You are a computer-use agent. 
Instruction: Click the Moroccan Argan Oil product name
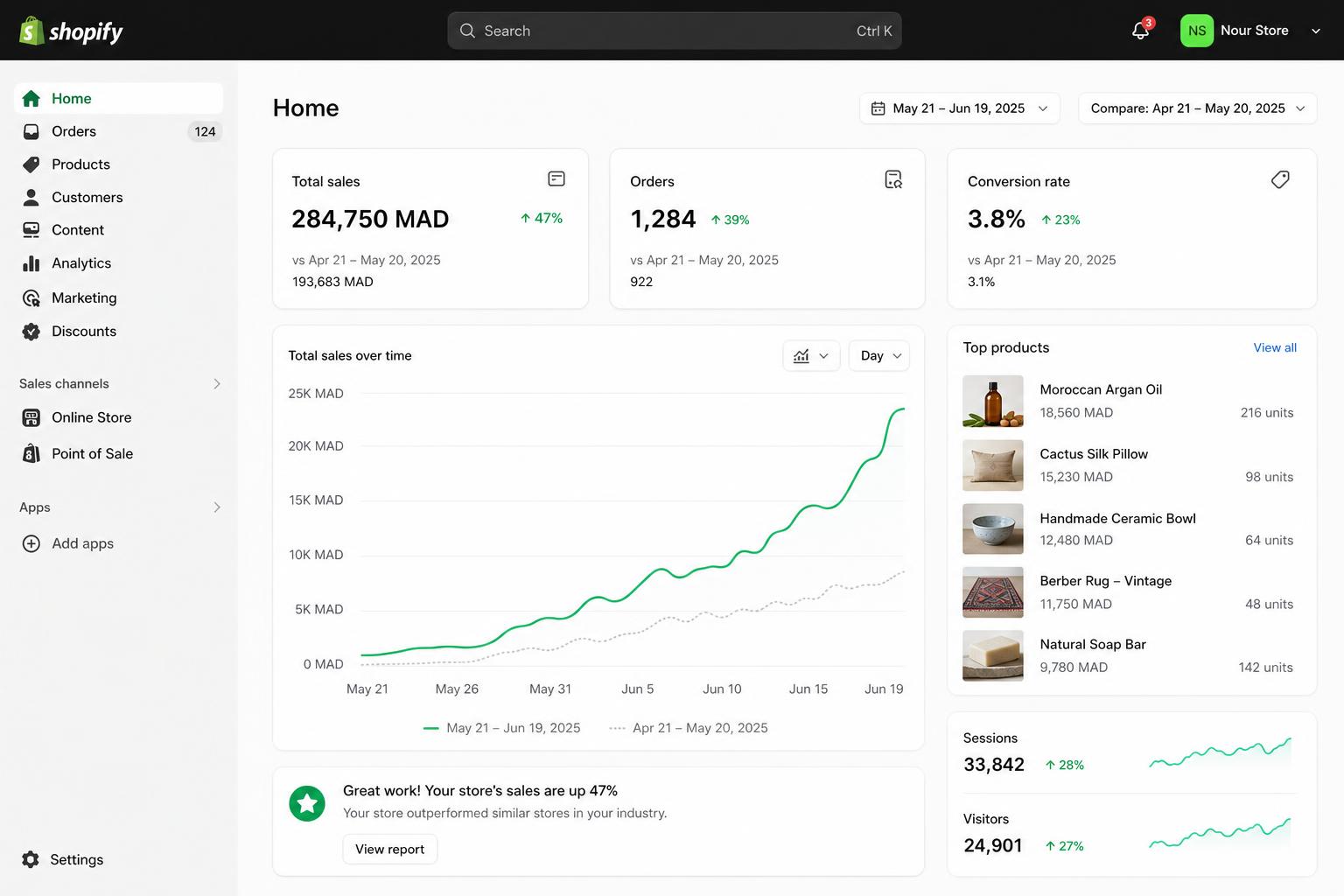(x=1101, y=389)
